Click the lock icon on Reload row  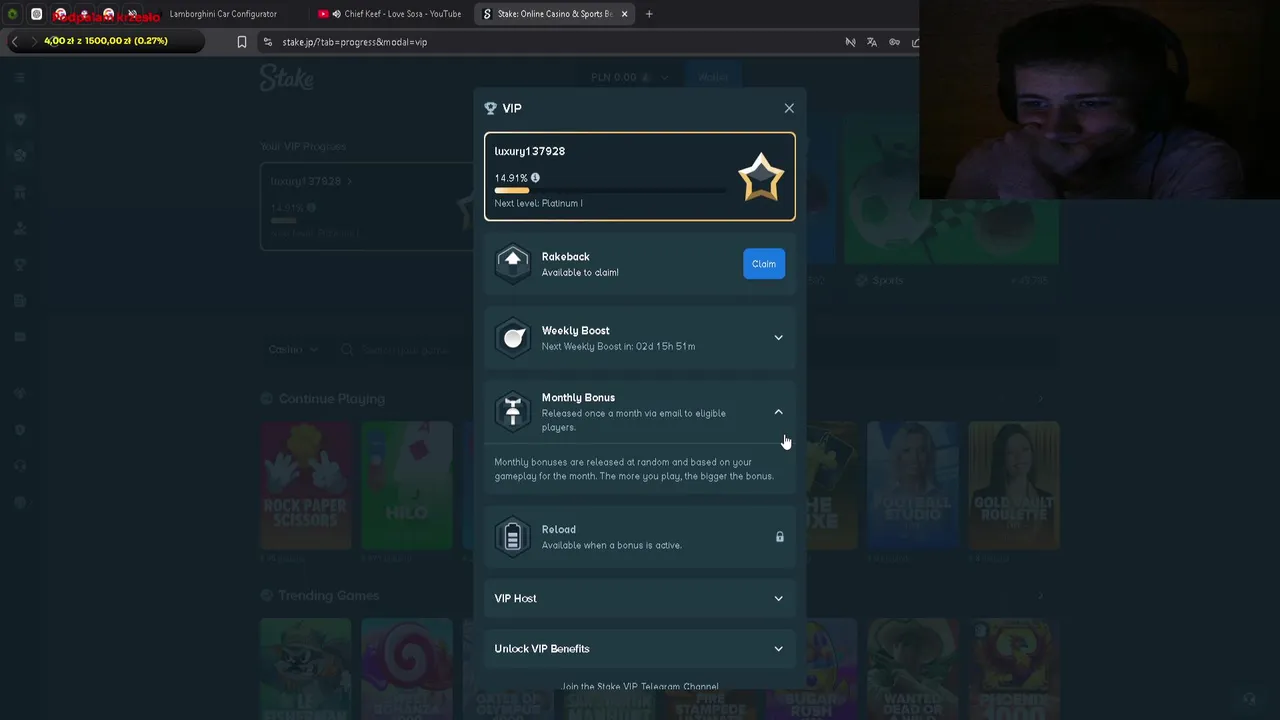780,537
